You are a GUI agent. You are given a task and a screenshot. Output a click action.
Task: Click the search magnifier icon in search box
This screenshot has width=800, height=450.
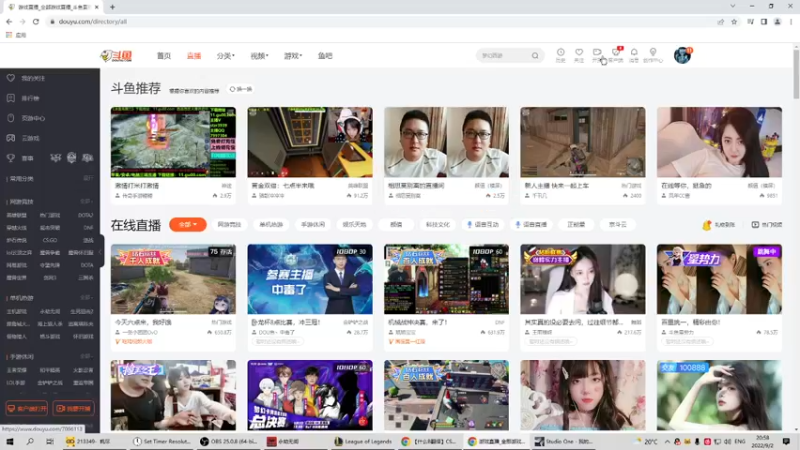tap(535, 56)
